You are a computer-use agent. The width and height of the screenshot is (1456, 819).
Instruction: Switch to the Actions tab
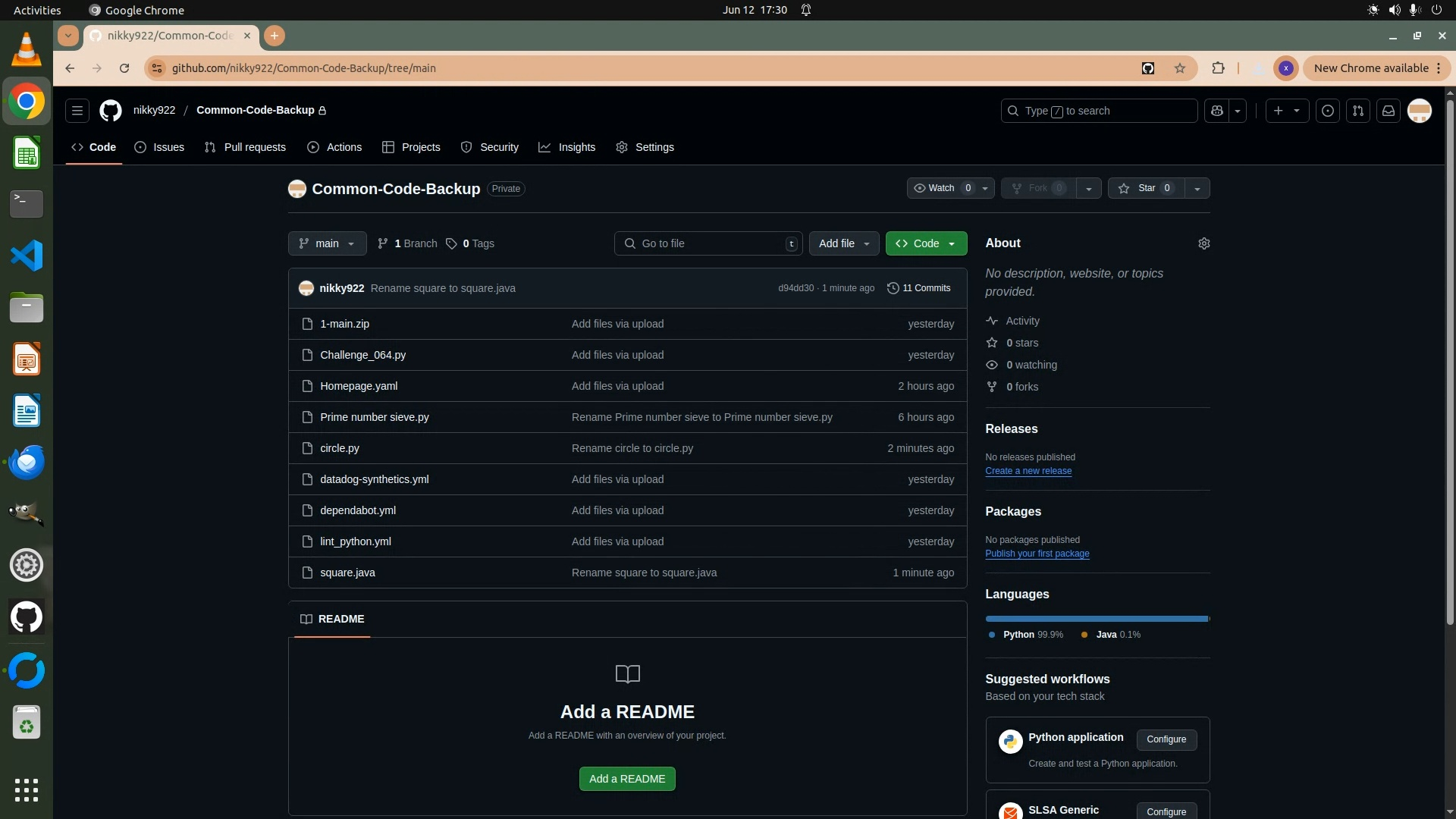point(334,147)
